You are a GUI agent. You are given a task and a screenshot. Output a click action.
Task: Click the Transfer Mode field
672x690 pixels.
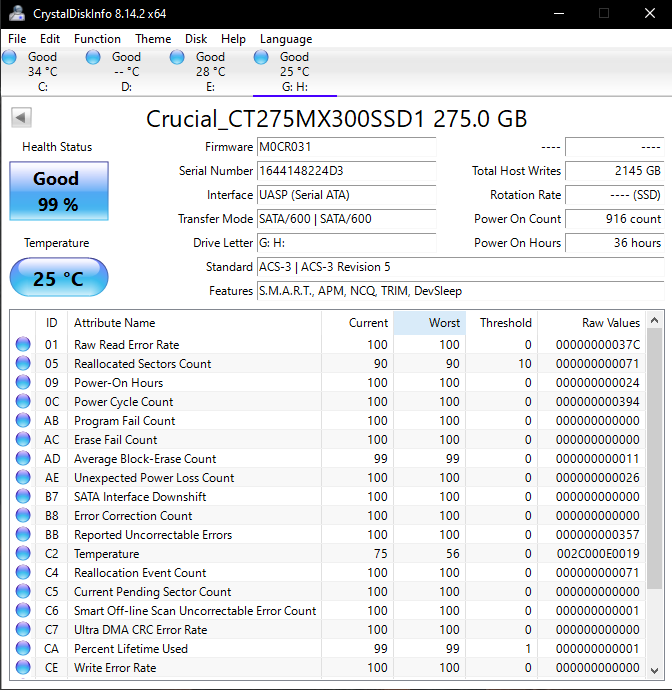tap(346, 219)
